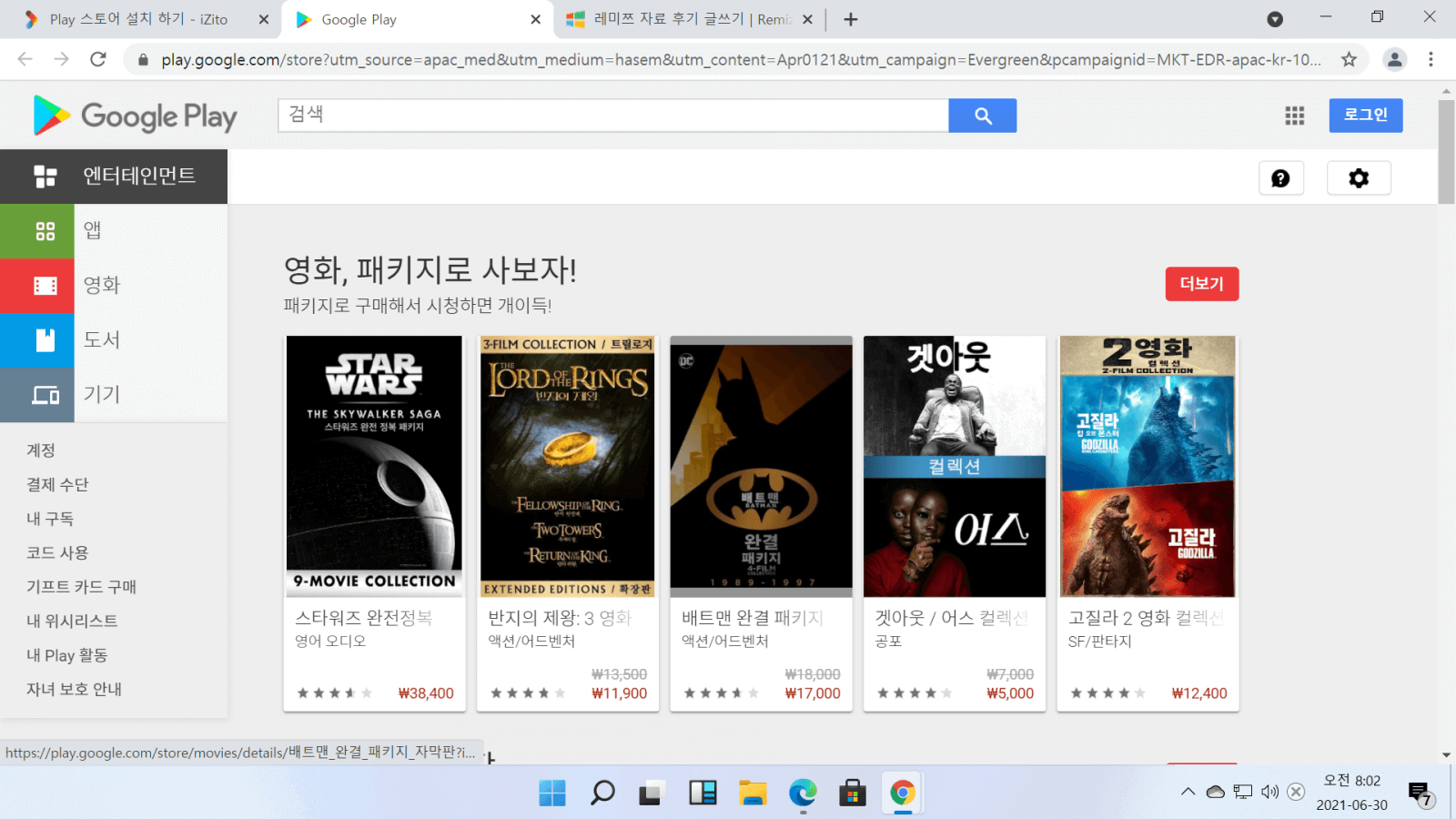This screenshot has width=1456, height=819.
Task: Open Batman 완결 패키지 poster
Action: [x=761, y=466]
